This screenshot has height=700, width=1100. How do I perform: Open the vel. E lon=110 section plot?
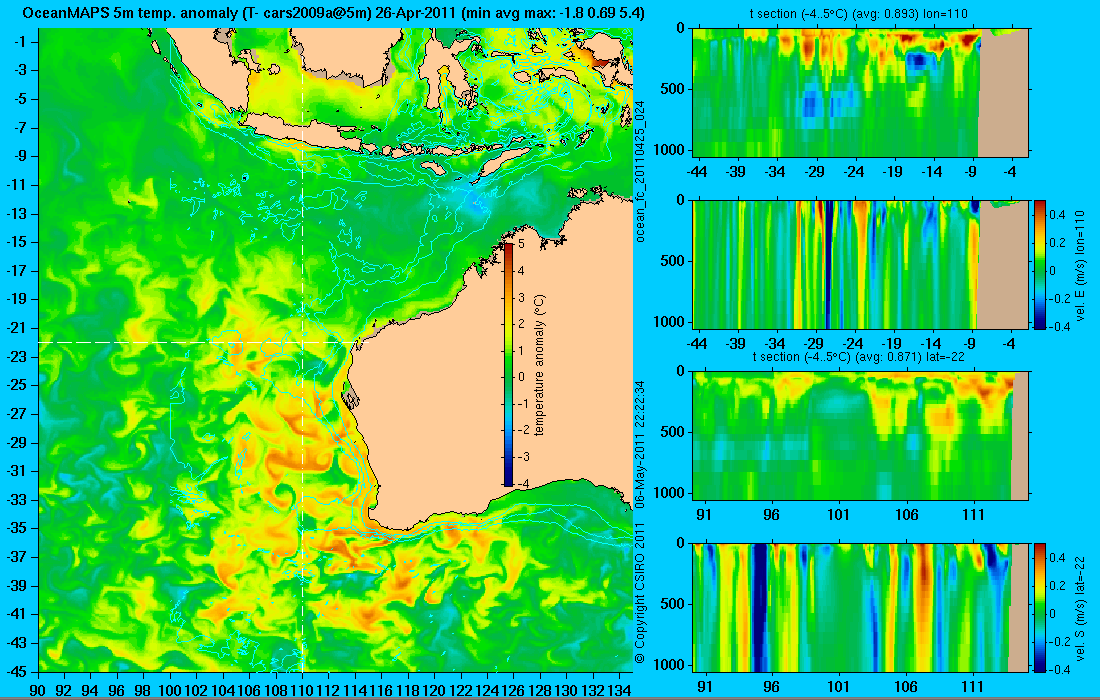861,264
